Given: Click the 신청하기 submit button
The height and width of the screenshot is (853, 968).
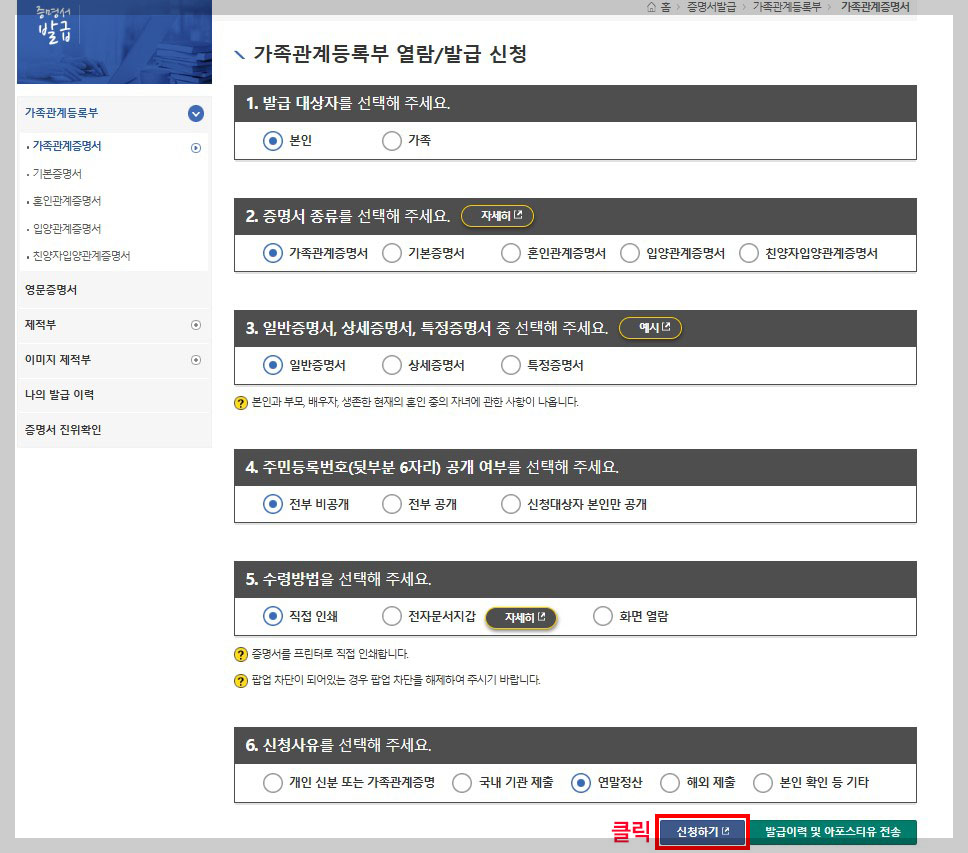Looking at the screenshot, I should [x=701, y=831].
